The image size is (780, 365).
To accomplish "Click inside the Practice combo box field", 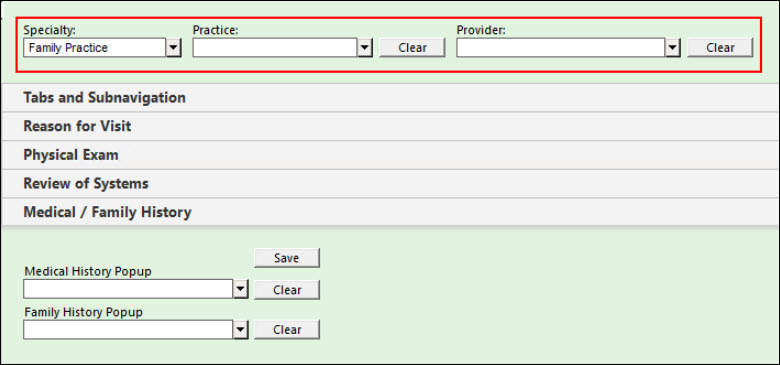I will [x=275, y=48].
